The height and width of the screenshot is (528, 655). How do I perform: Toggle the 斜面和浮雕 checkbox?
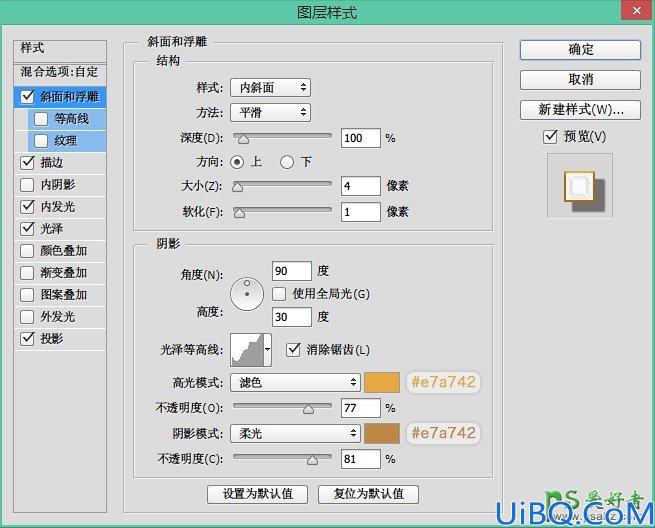click(27, 96)
